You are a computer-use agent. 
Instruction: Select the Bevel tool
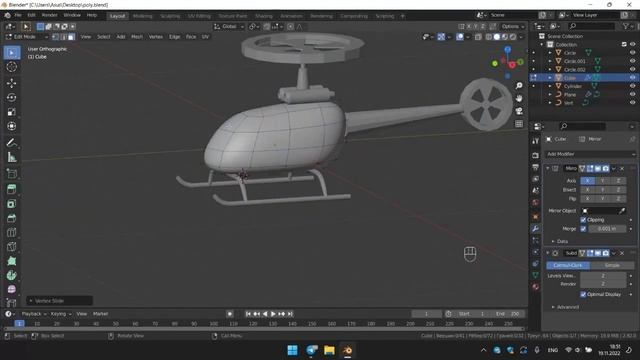pyautogui.click(x=11, y=218)
